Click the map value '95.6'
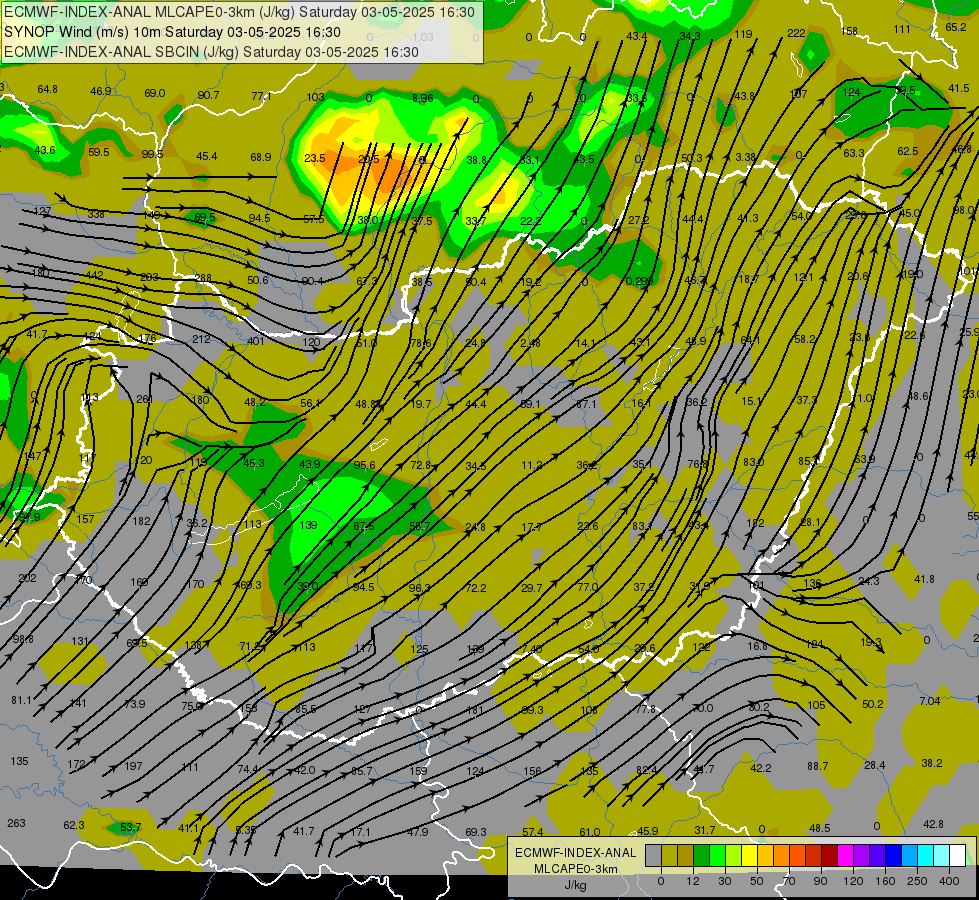The width and height of the screenshot is (979, 900). tap(365, 465)
